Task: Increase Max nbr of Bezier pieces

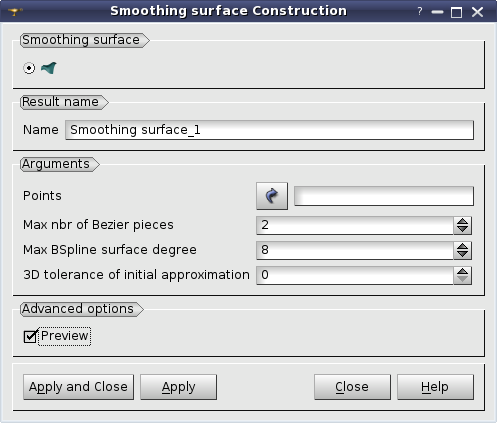Action: pyautogui.click(x=462, y=221)
